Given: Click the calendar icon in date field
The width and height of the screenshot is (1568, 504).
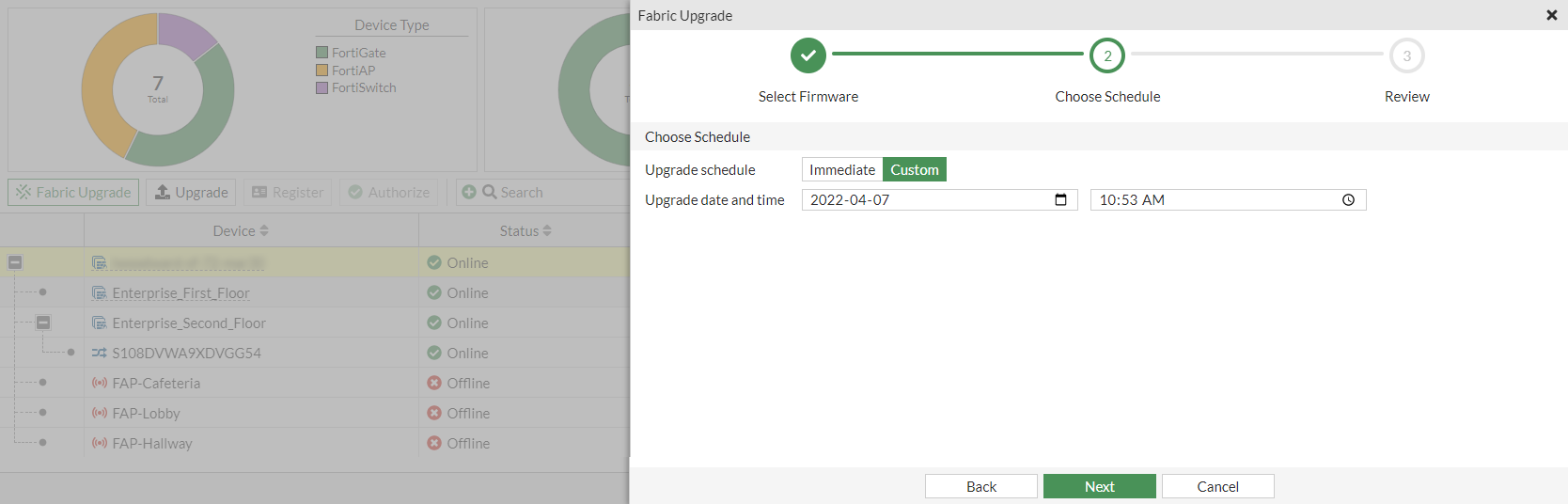Looking at the screenshot, I should pyautogui.click(x=1060, y=199).
